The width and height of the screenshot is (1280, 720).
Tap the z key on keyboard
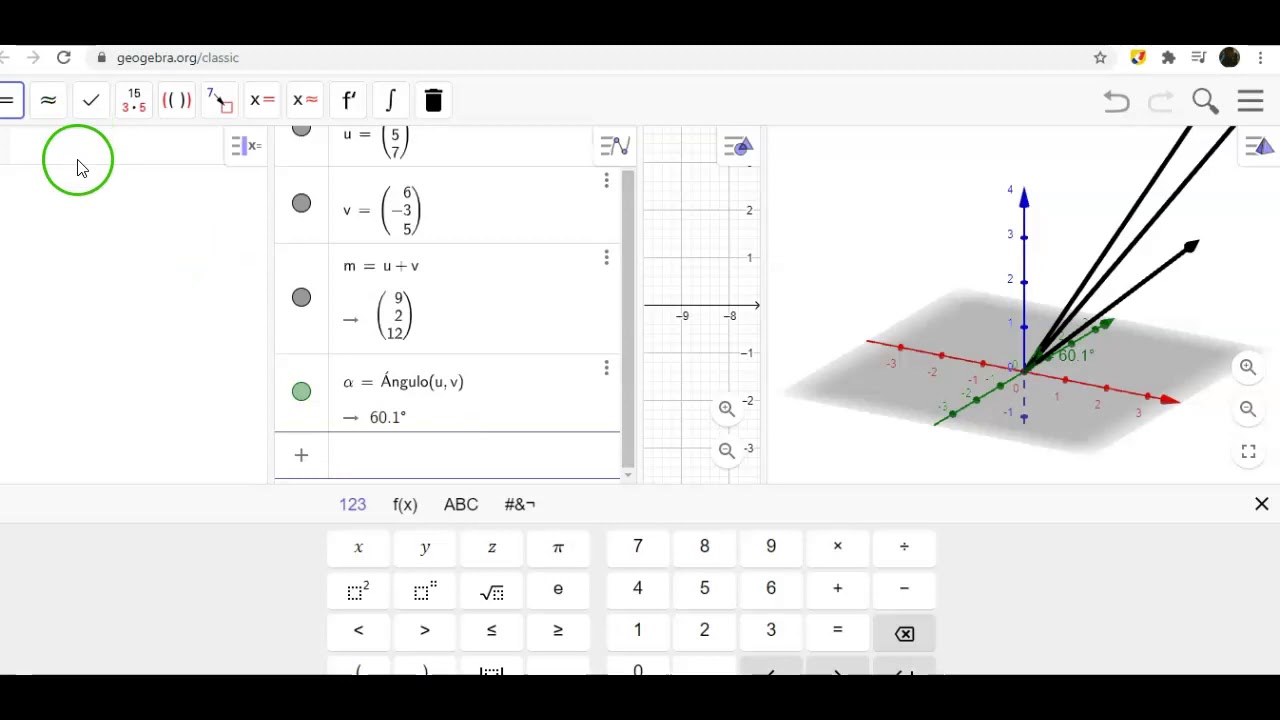492,547
